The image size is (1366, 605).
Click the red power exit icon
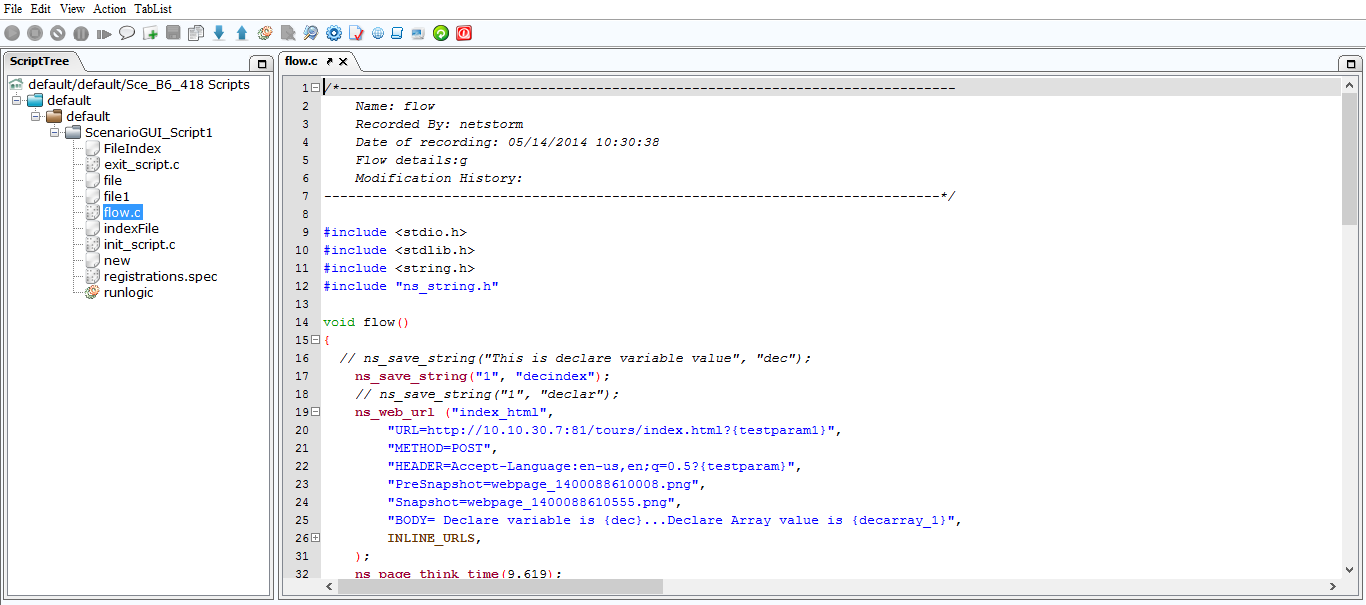464,33
